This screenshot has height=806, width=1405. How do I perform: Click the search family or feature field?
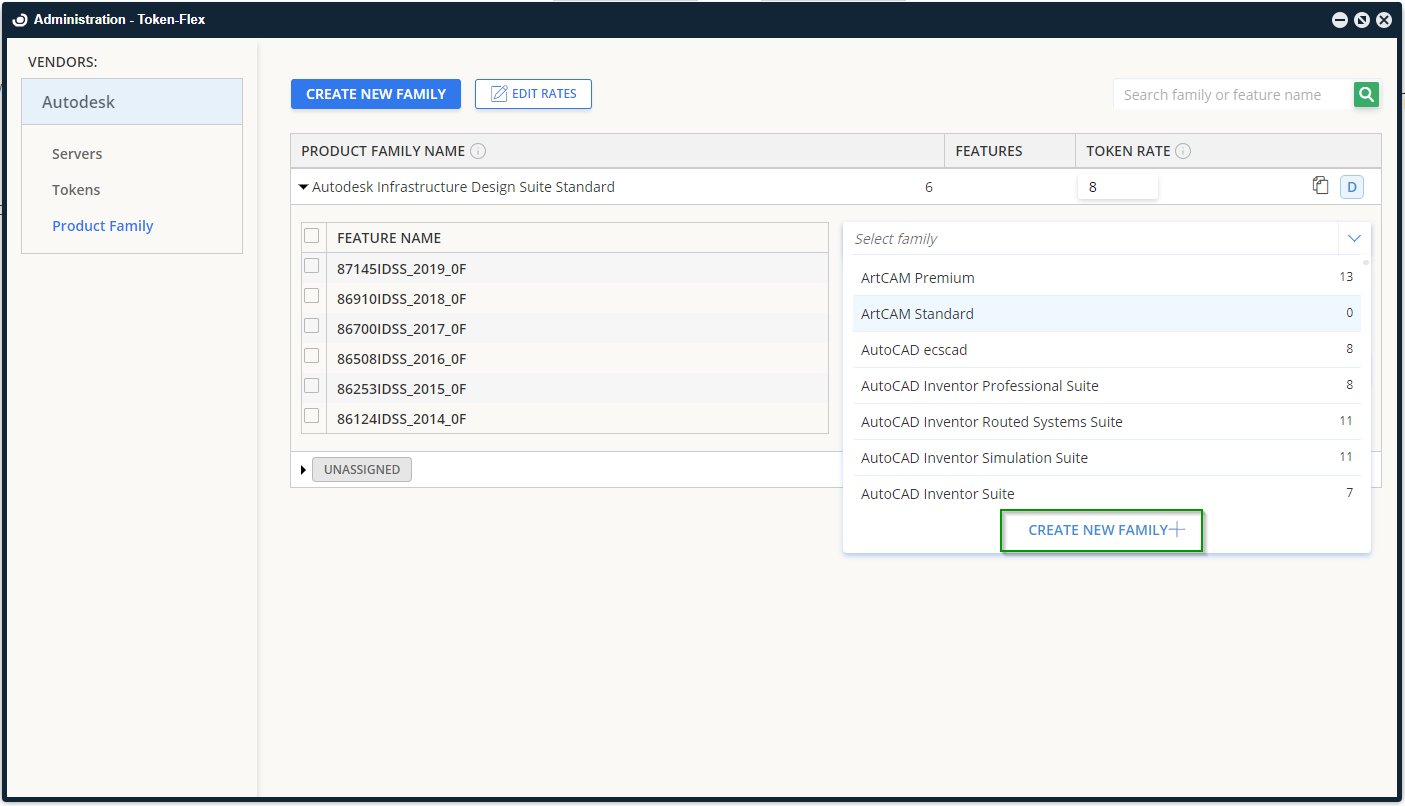[1232, 95]
